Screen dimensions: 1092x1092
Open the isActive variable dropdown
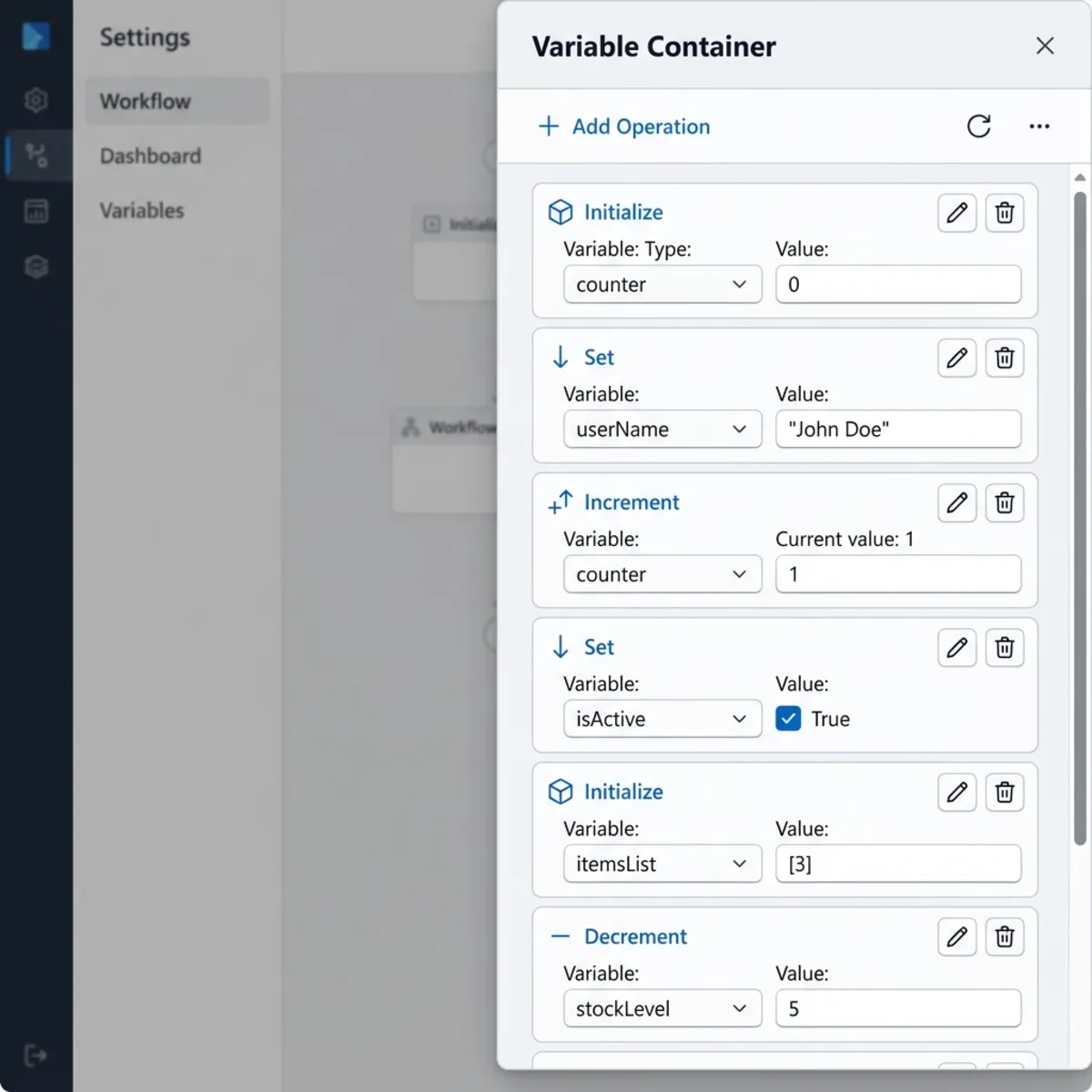(x=662, y=719)
